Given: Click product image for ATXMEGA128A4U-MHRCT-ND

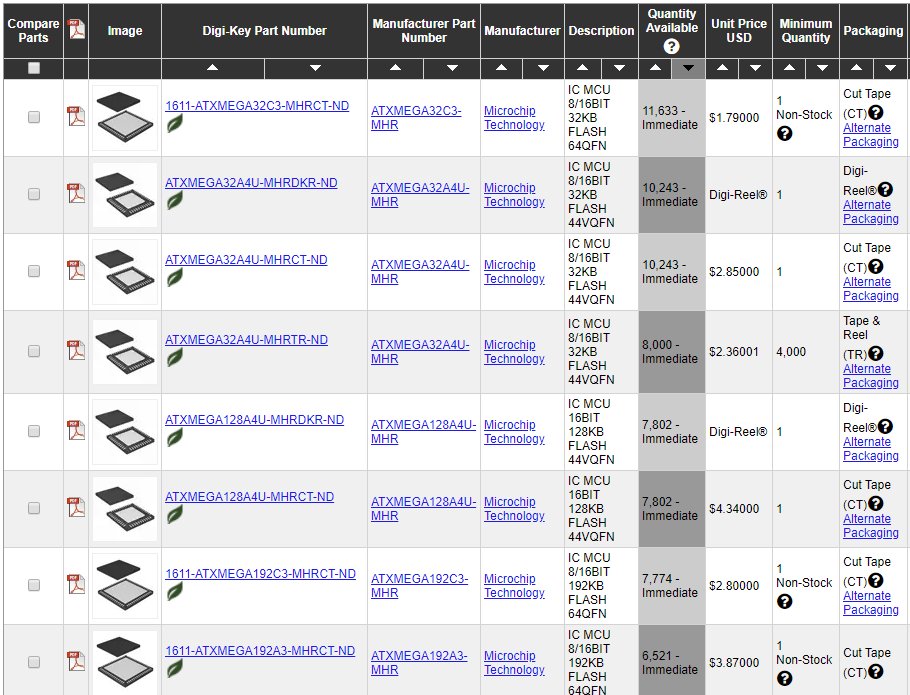Looking at the screenshot, I should (x=125, y=509).
